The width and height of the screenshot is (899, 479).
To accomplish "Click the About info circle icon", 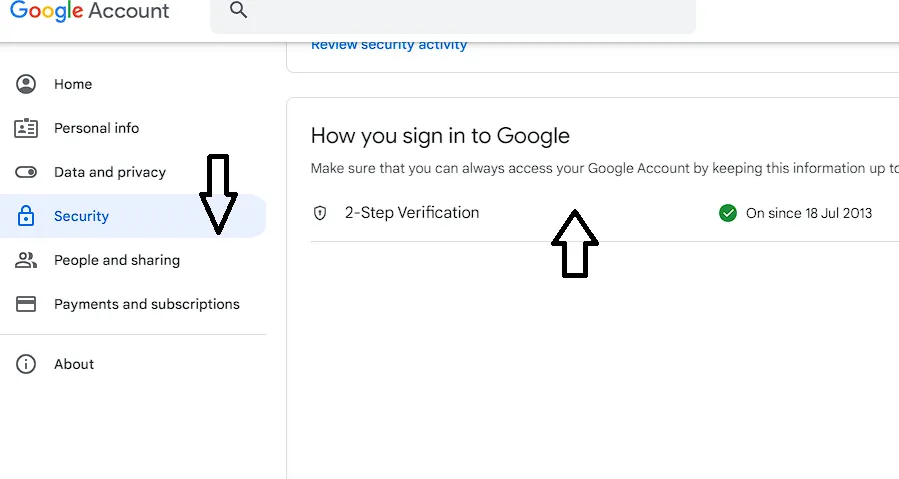I will tap(26, 364).
